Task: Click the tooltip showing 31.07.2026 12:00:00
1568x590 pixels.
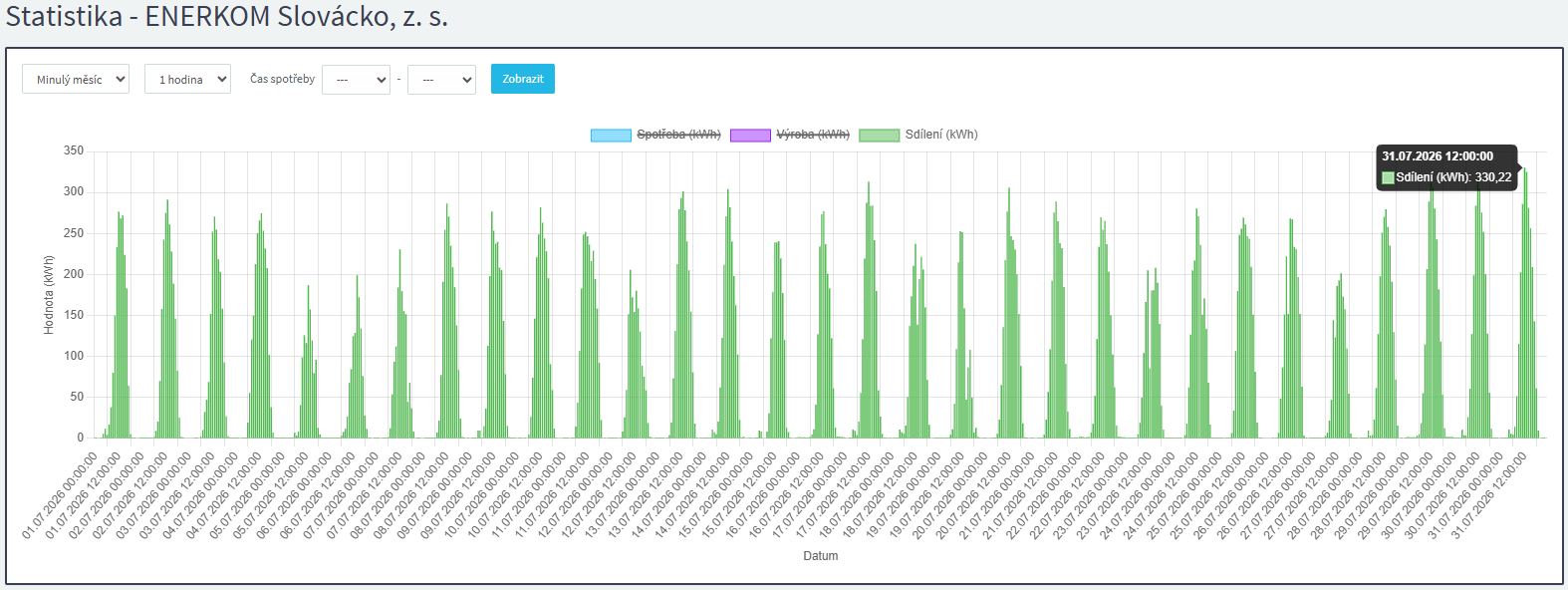Action: point(1446,167)
